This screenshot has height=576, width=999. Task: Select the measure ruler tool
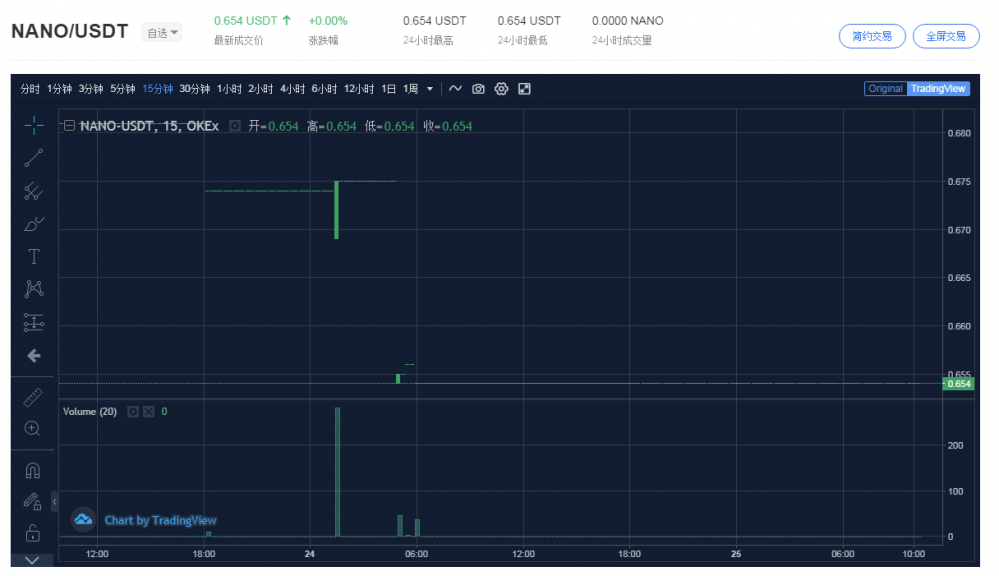tap(33, 397)
